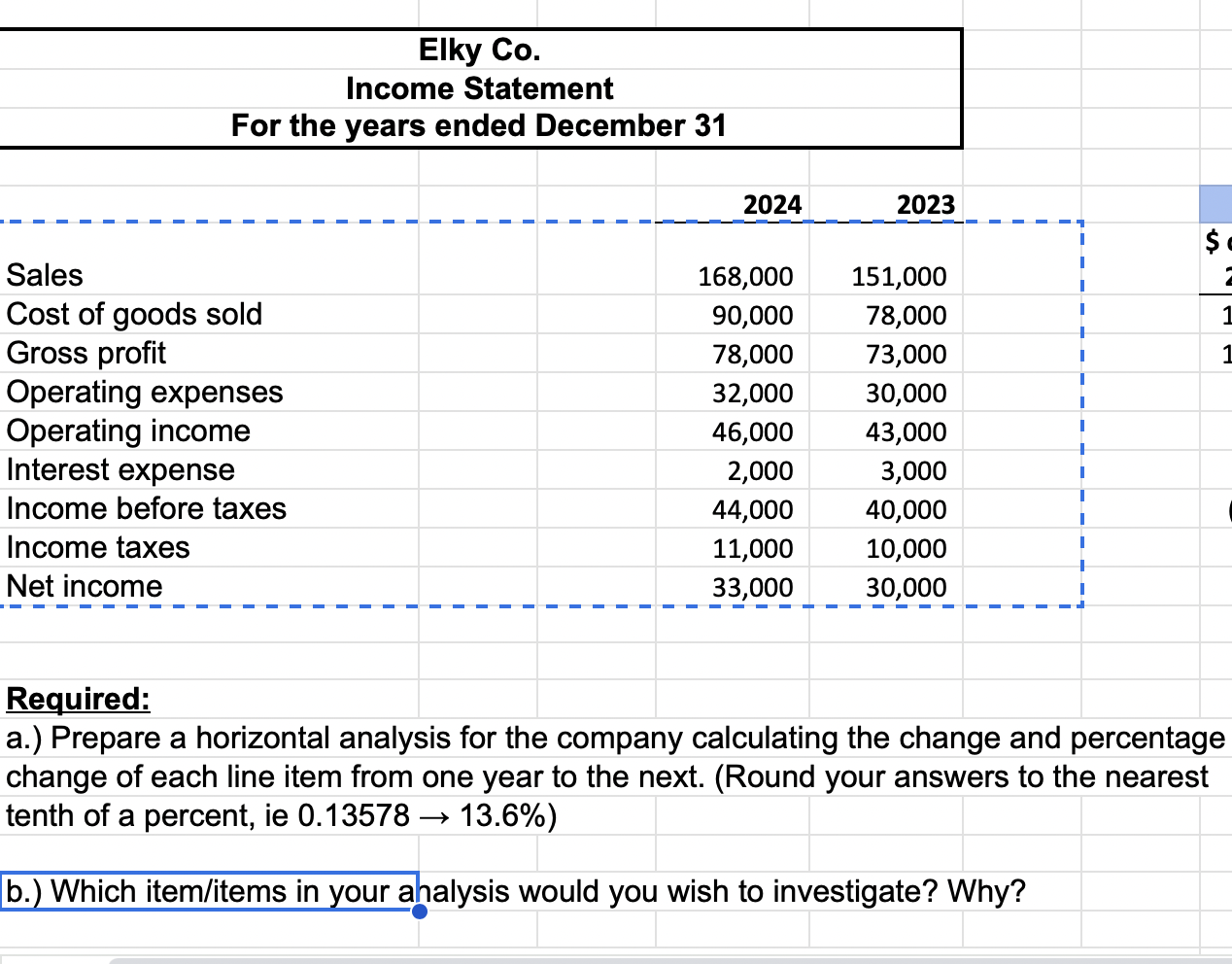Click the horizontal scrollbar at the bottom
The width and height of the screenshot is (1232, 964).
(x=616, y=958)
